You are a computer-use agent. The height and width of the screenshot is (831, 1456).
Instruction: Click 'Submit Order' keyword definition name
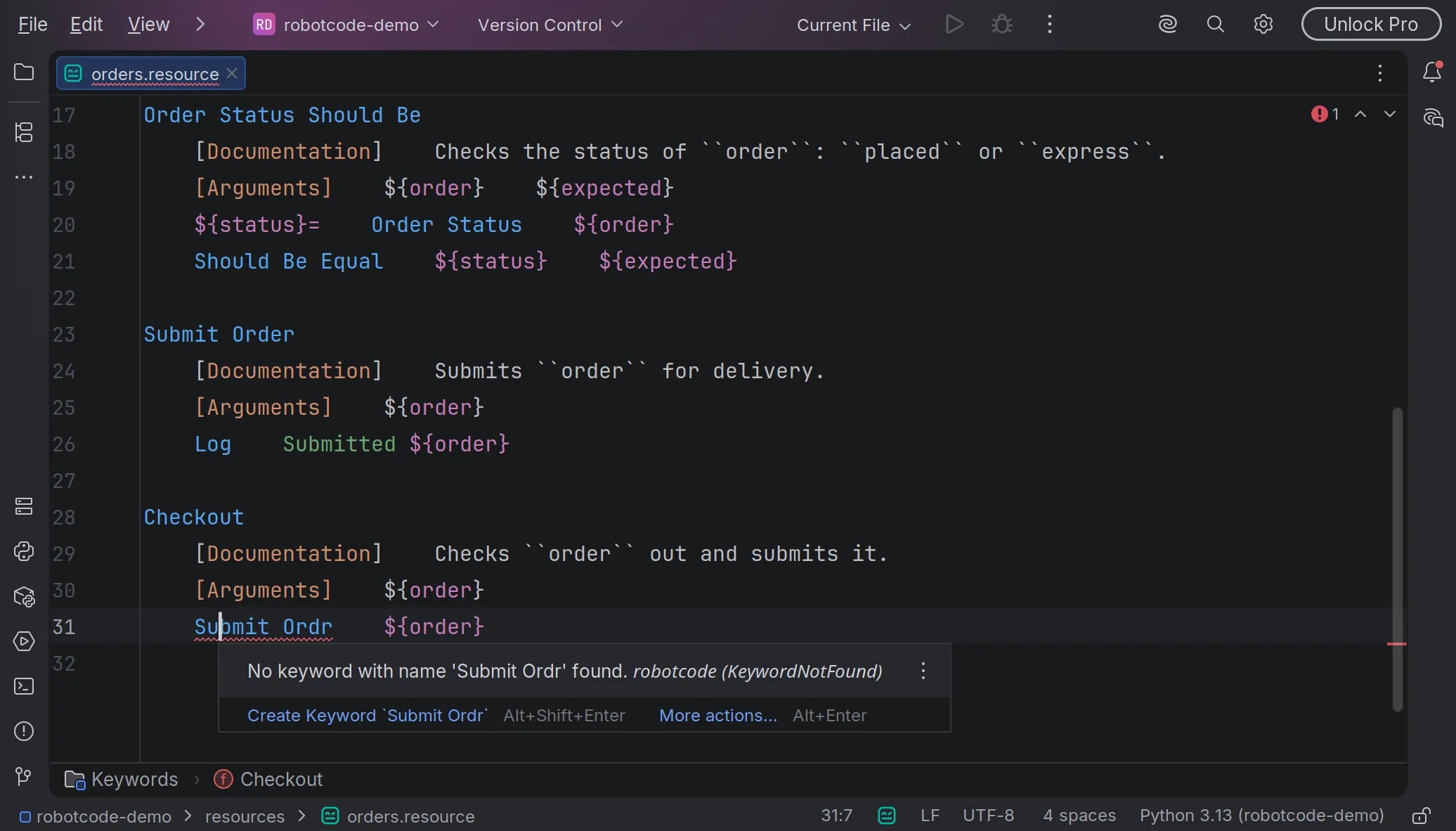219,334
